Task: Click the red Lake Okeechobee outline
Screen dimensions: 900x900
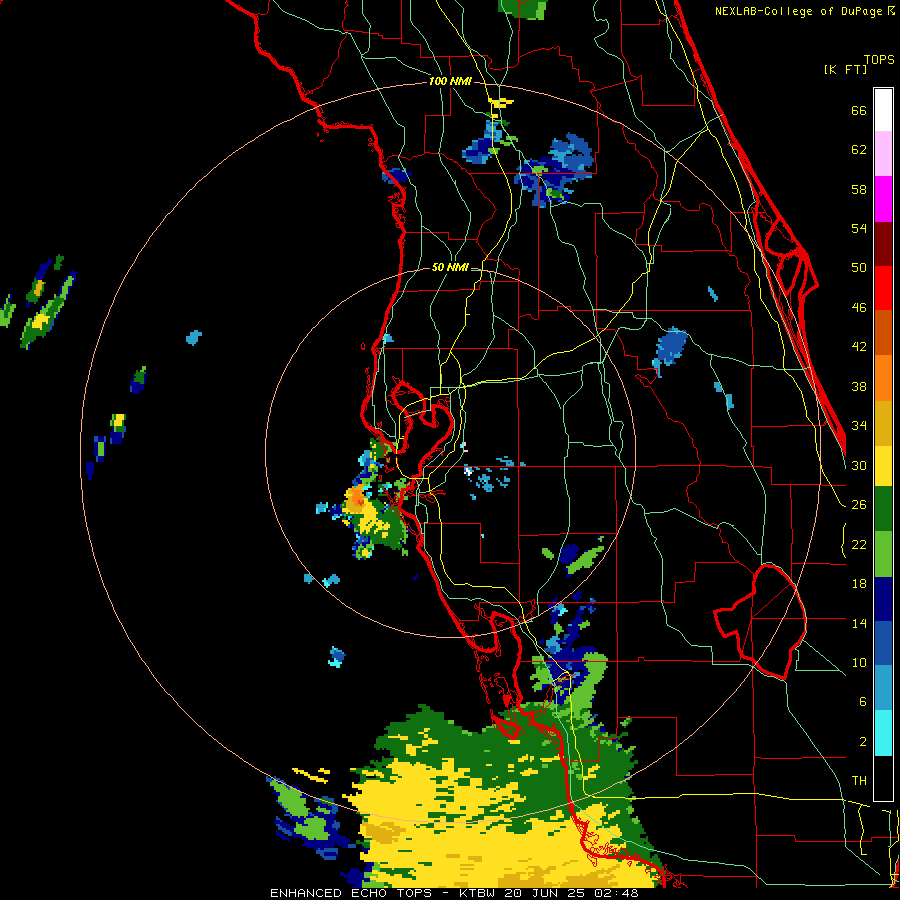Action: point(761,622)
